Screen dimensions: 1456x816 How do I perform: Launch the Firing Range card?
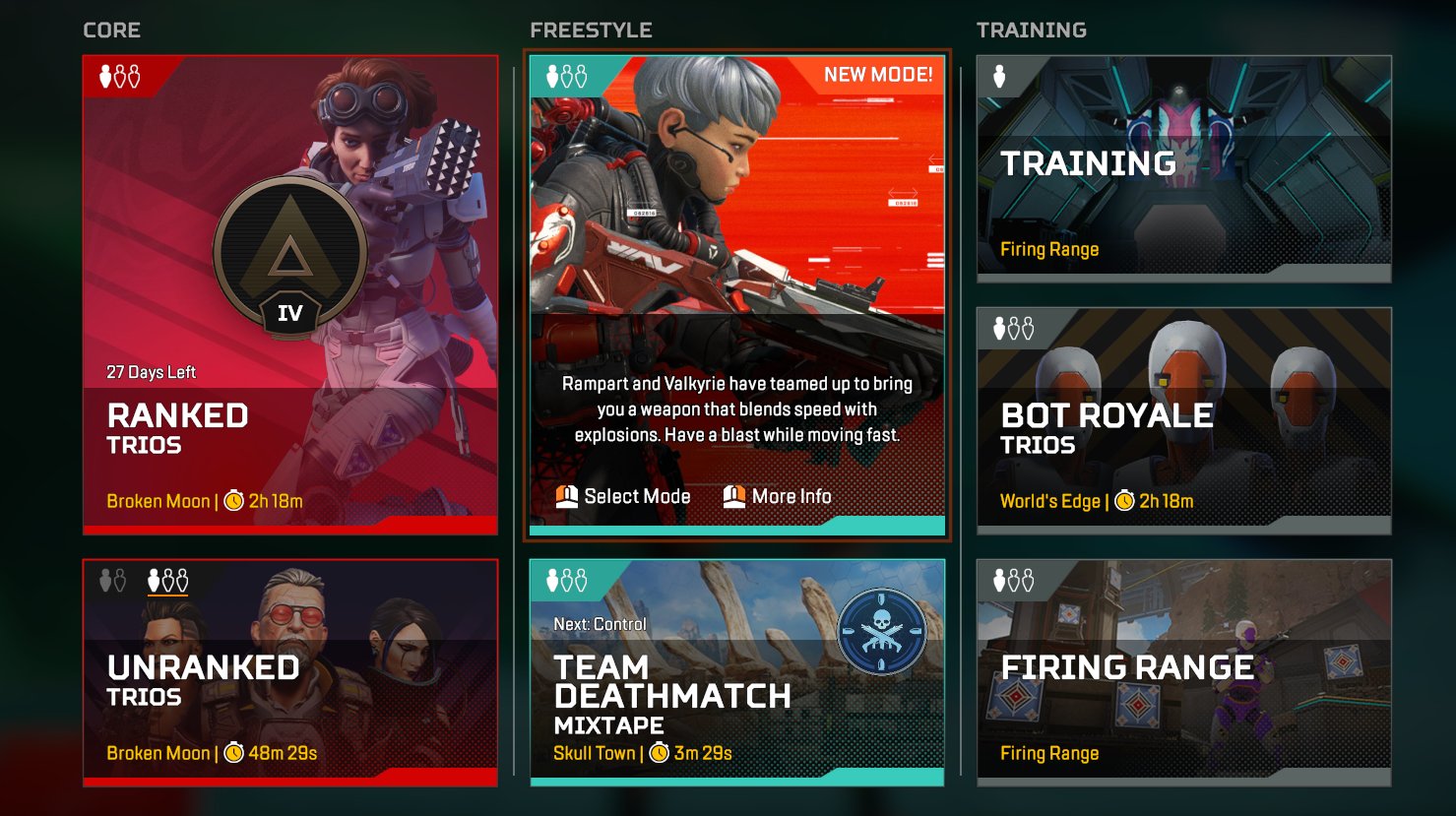tap(1184, 673)
